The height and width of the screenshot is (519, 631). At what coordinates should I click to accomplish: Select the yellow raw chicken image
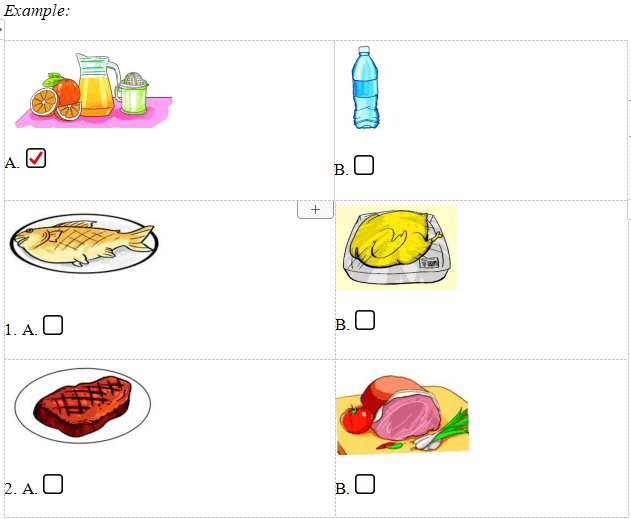tap(397, 246)
